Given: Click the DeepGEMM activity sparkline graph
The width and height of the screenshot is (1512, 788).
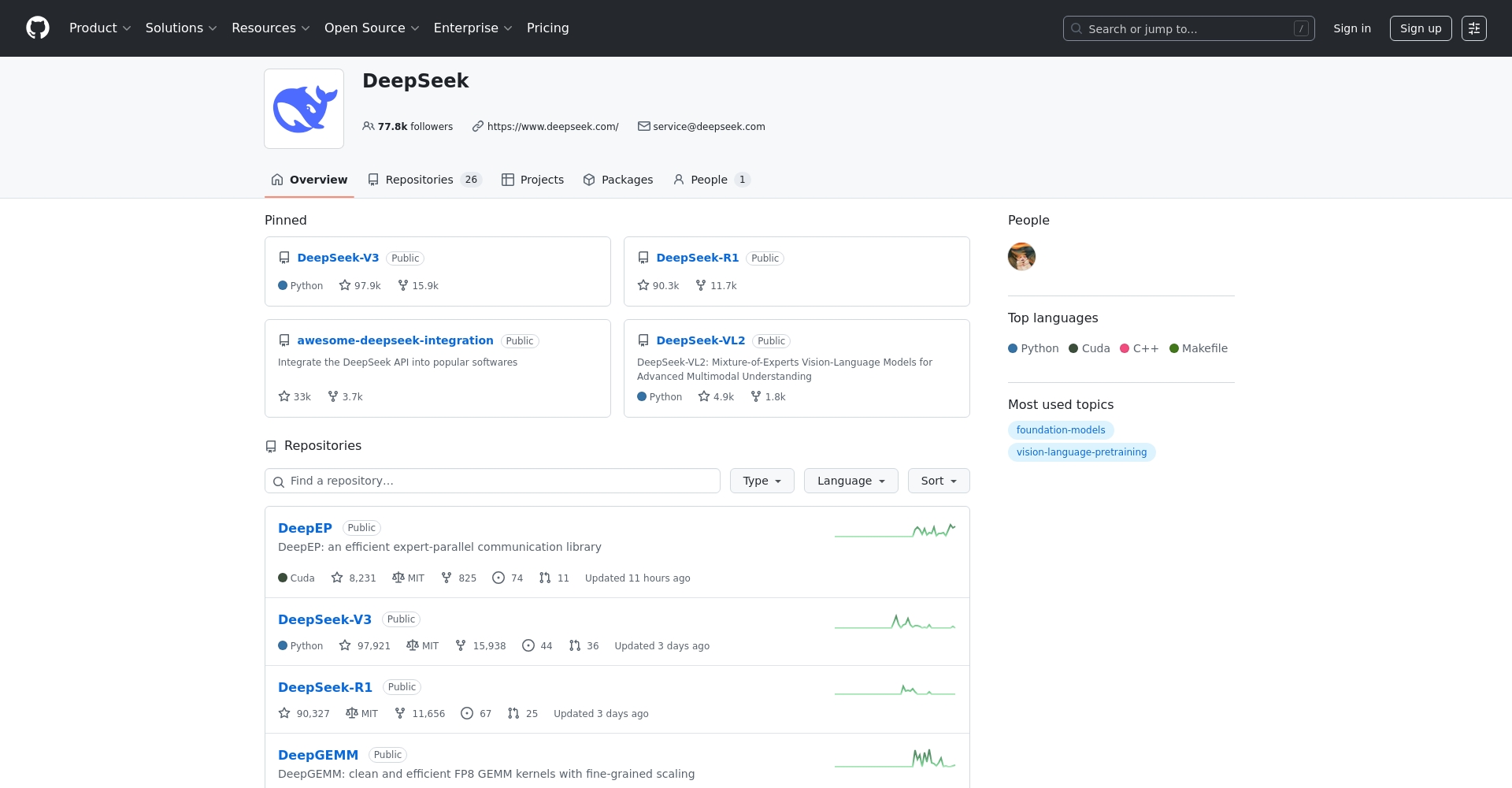Looking at the screenshot, I should click(895, 758).
